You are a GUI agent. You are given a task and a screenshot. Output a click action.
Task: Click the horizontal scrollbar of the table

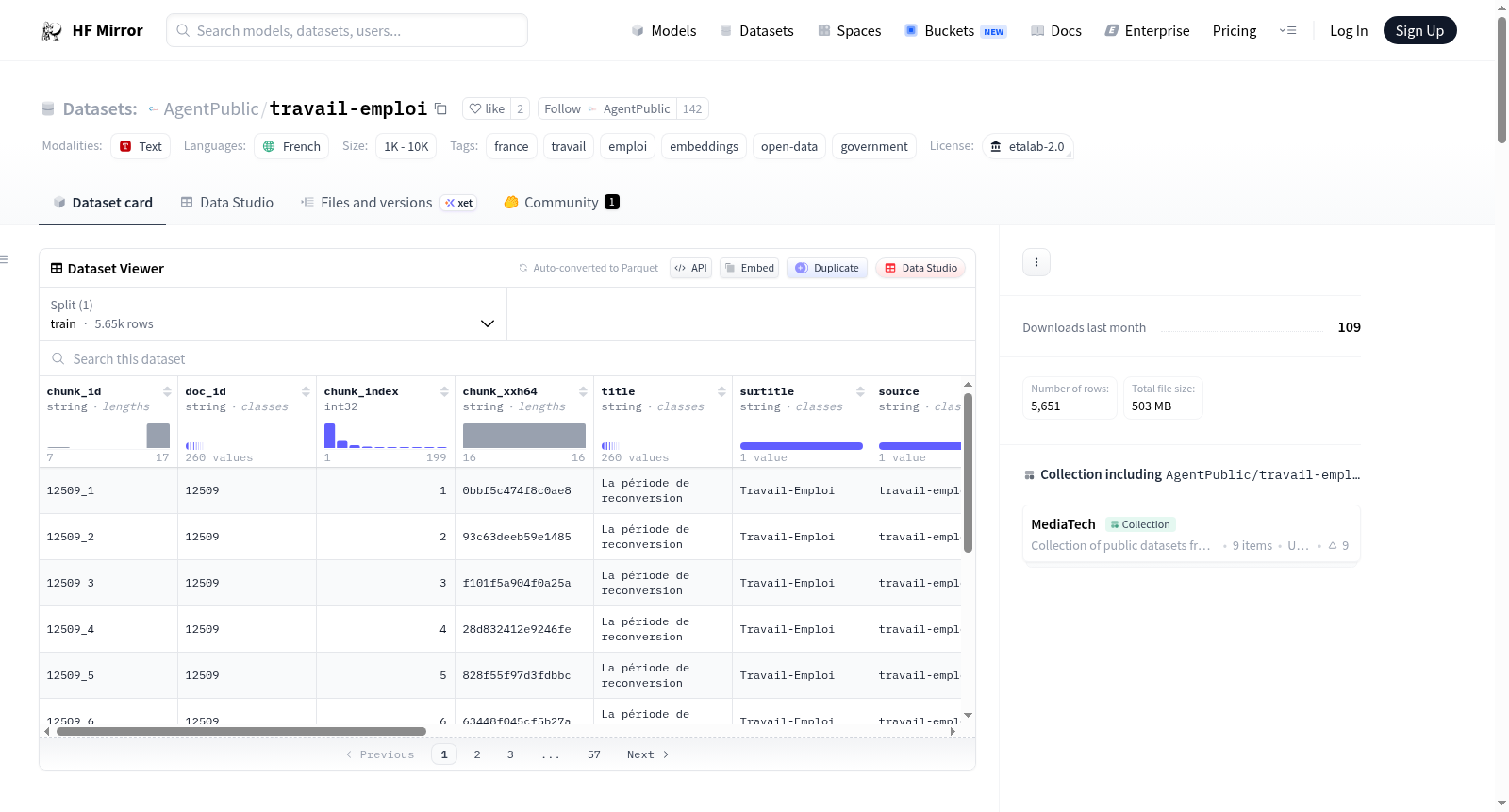point(241,731)
